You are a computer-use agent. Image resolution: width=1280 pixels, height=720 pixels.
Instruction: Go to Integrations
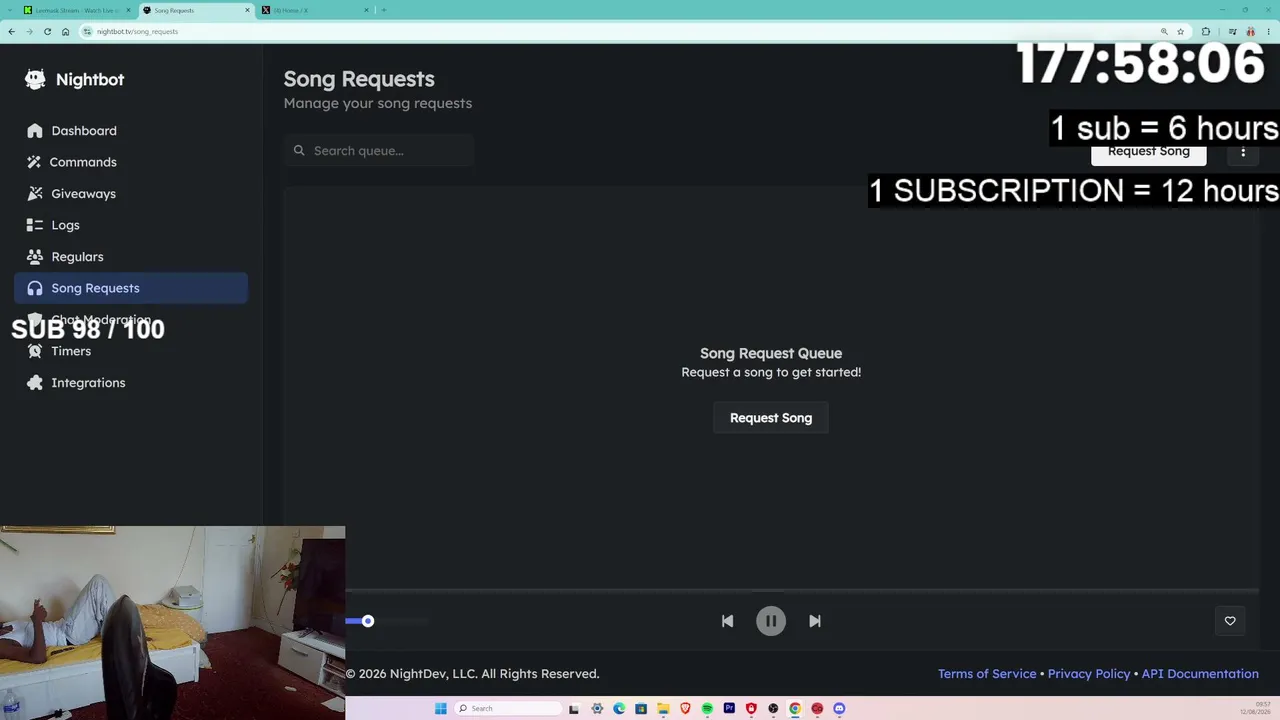(x=131, y=383)
